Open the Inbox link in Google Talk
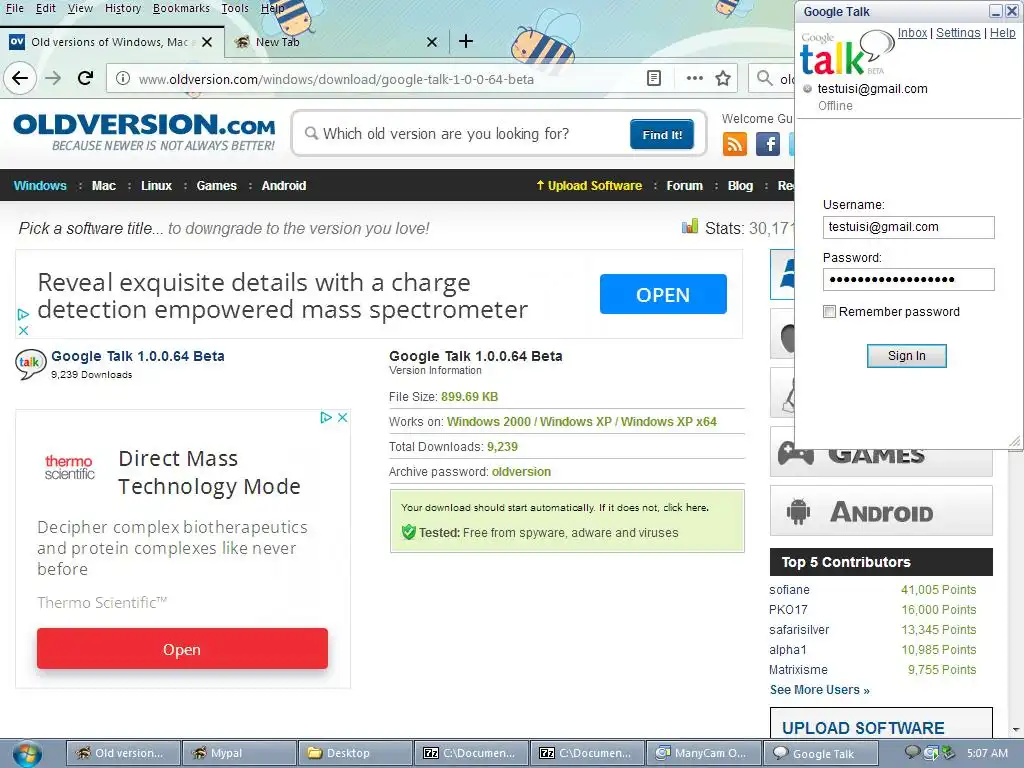Screen dimensions: 1024x768 coord(912,33)
